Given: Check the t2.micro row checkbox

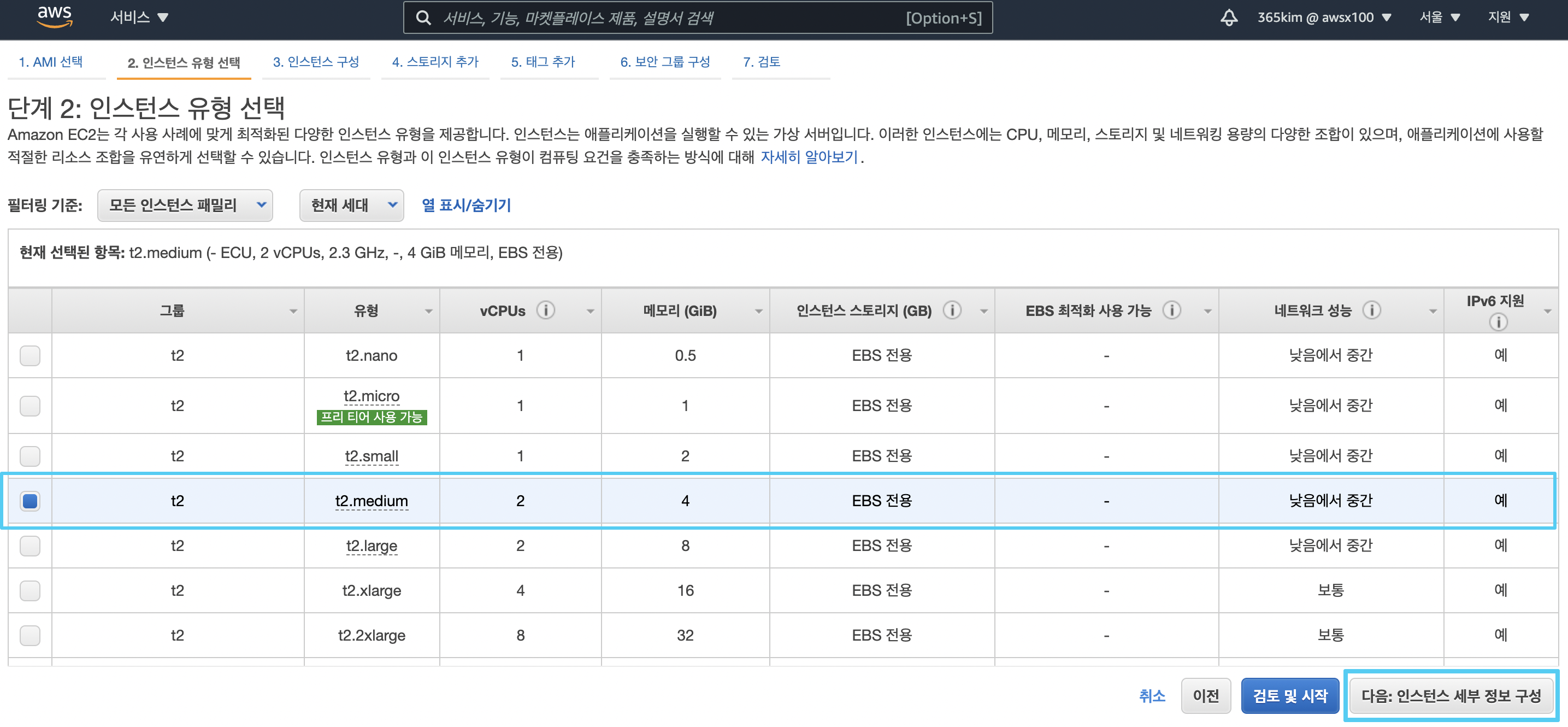Looking at the screenshot, I should point(30,406).
